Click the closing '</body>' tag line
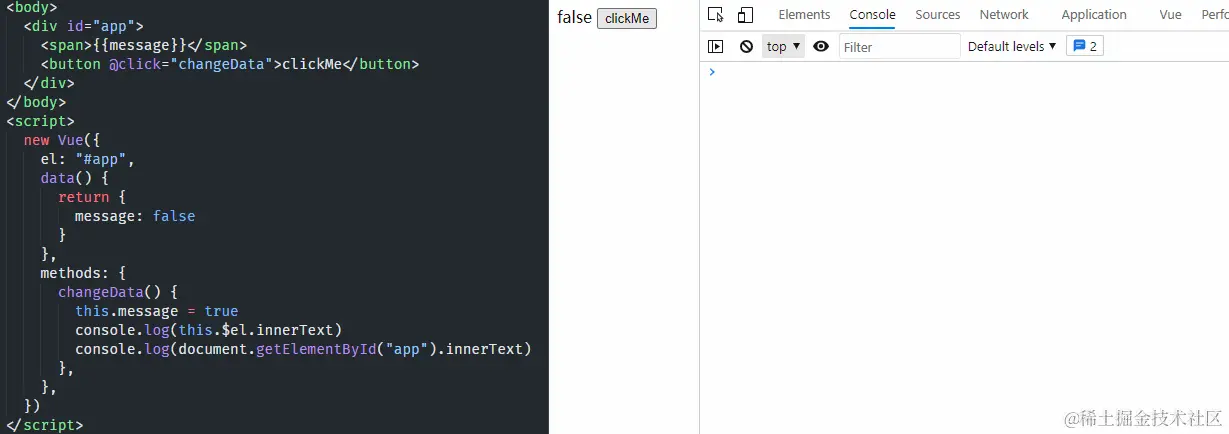1229x434 pixels. coord(36,102)
